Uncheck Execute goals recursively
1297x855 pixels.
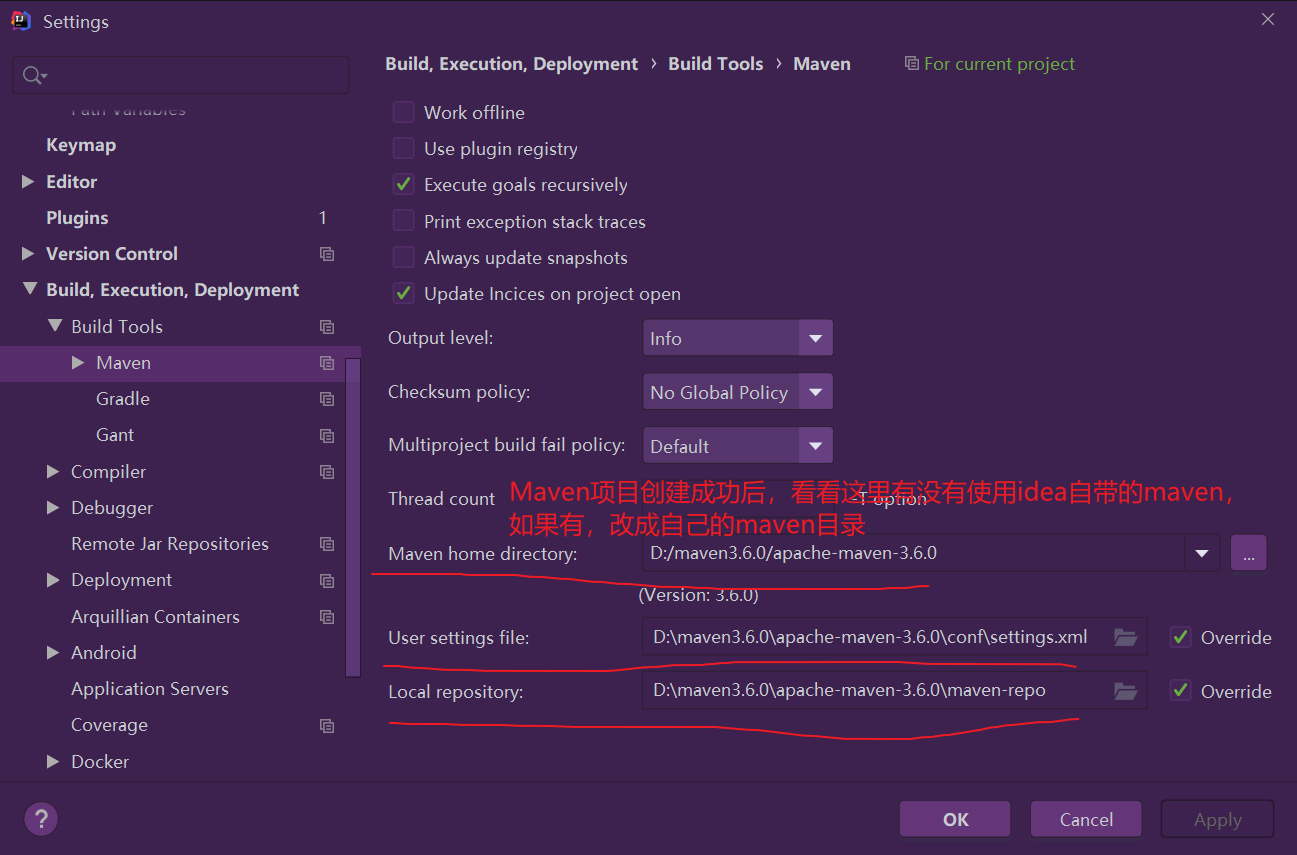403,184
